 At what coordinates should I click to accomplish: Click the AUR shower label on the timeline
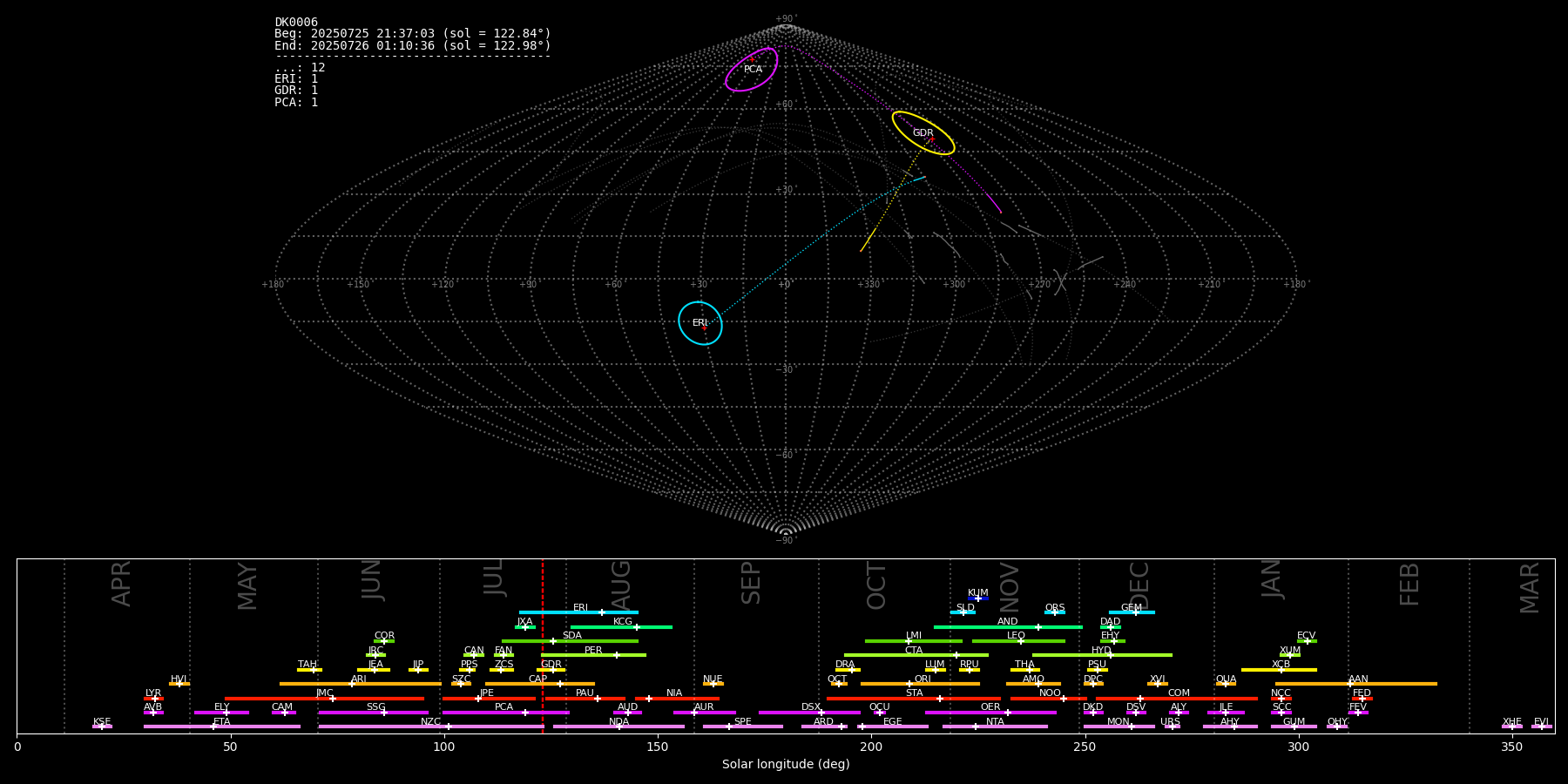coord(704,707)
